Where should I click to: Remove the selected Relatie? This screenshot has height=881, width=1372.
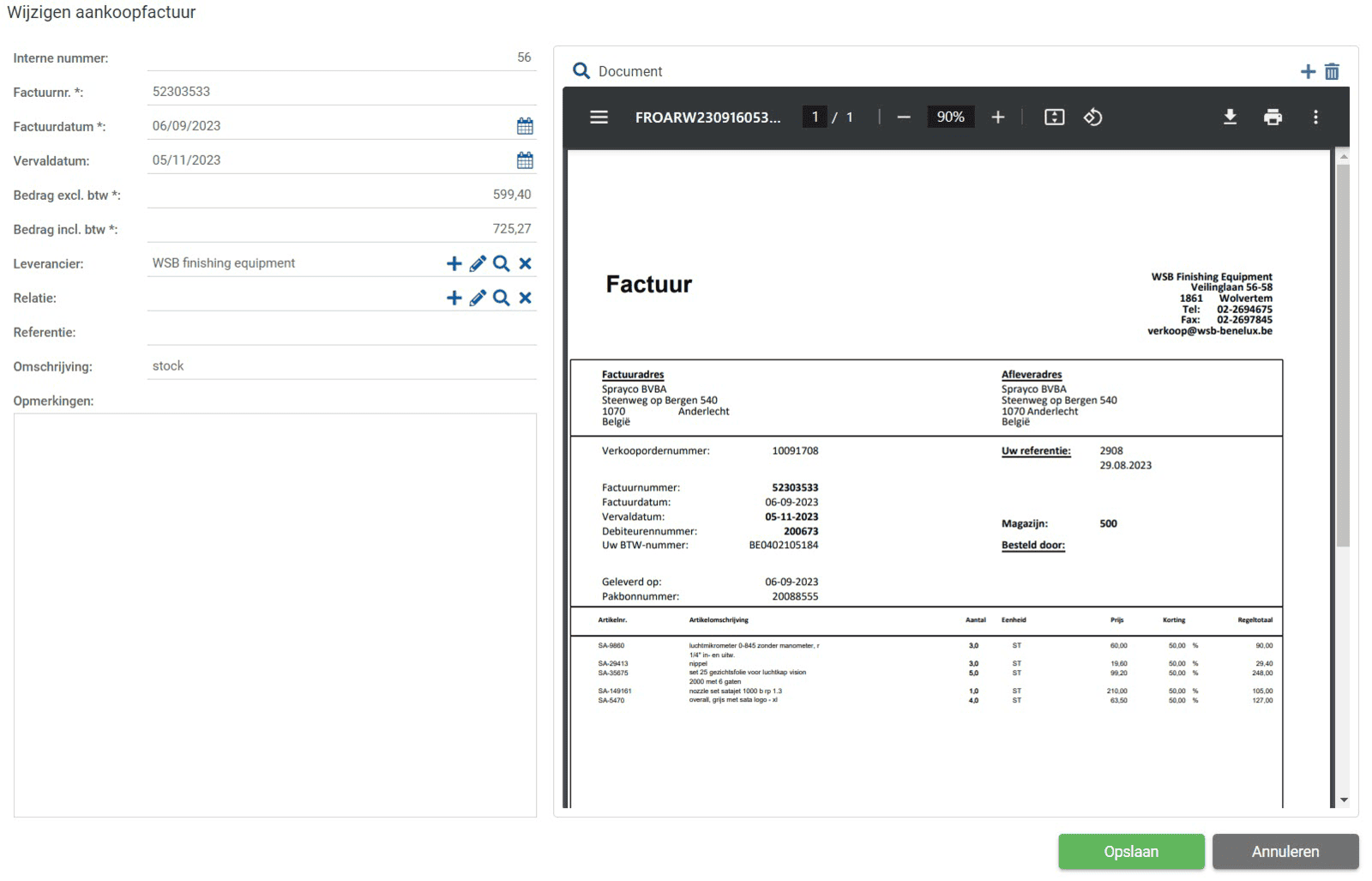(526, 298)
